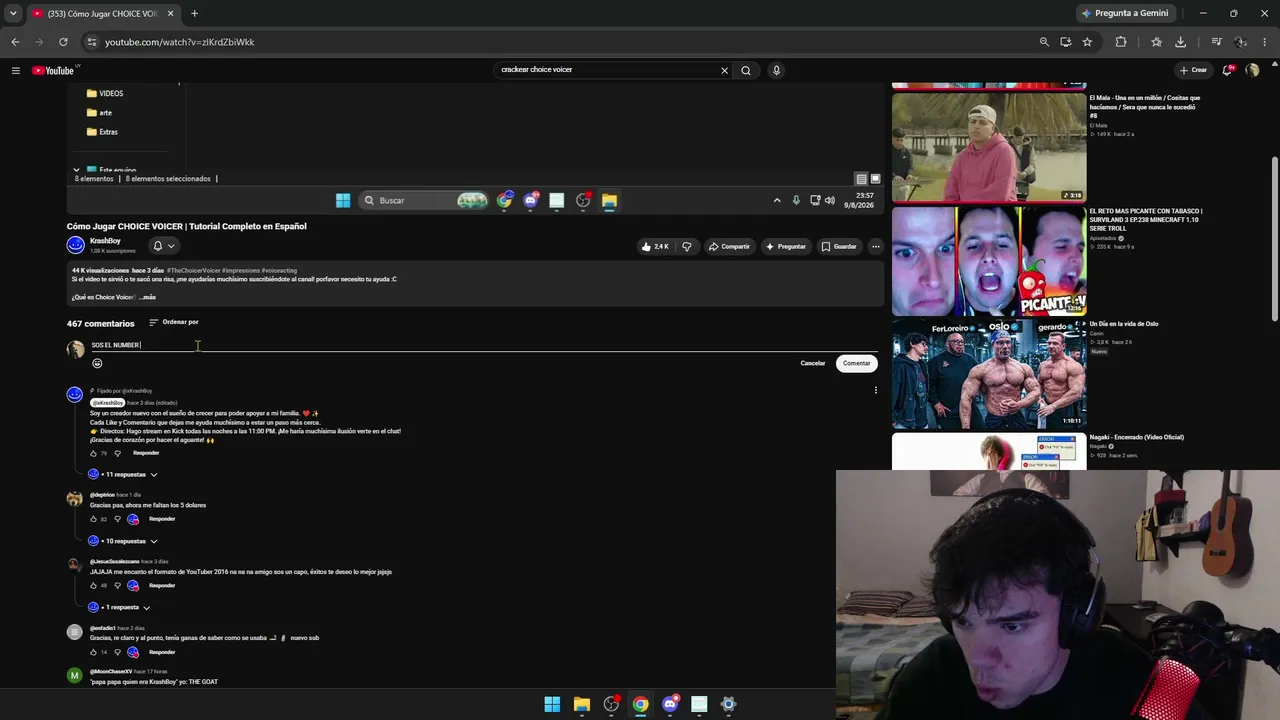Cancel the comment with Cancelar
Image resolution: width=1280 pixels, height=720 pixels.
click(x=813, y=363)
